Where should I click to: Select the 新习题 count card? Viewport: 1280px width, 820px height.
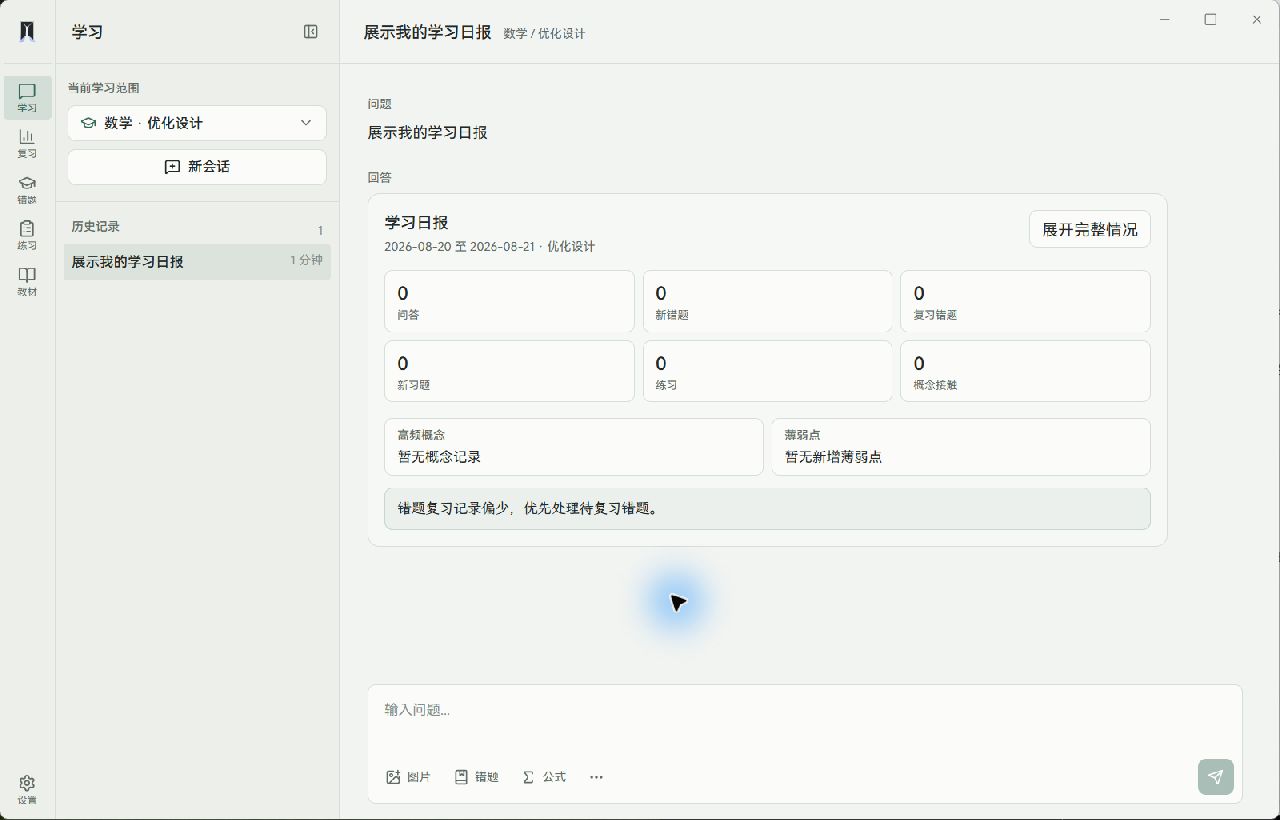pos(509,371)
